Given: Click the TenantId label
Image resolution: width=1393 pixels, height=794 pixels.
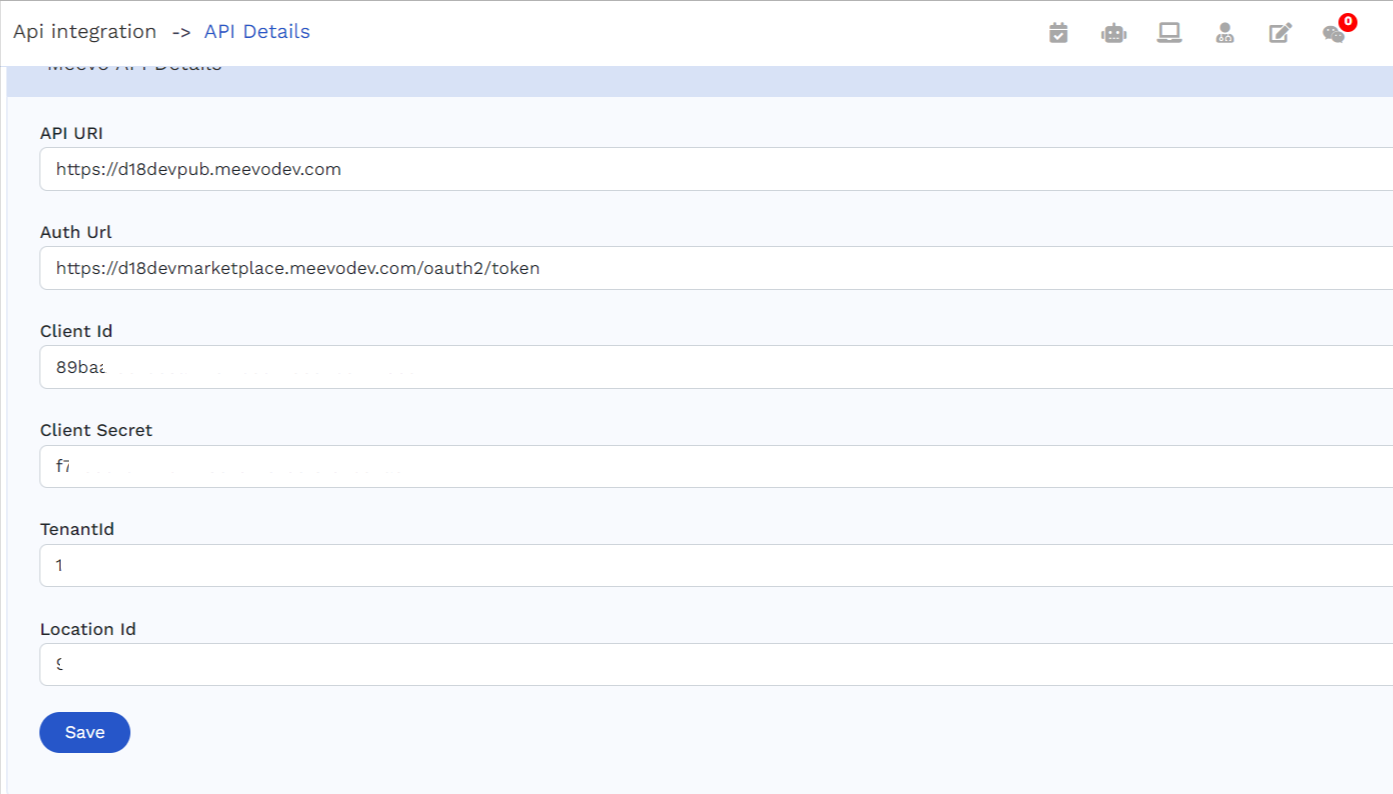Looking at the screenshot, I should click(77, 529).
